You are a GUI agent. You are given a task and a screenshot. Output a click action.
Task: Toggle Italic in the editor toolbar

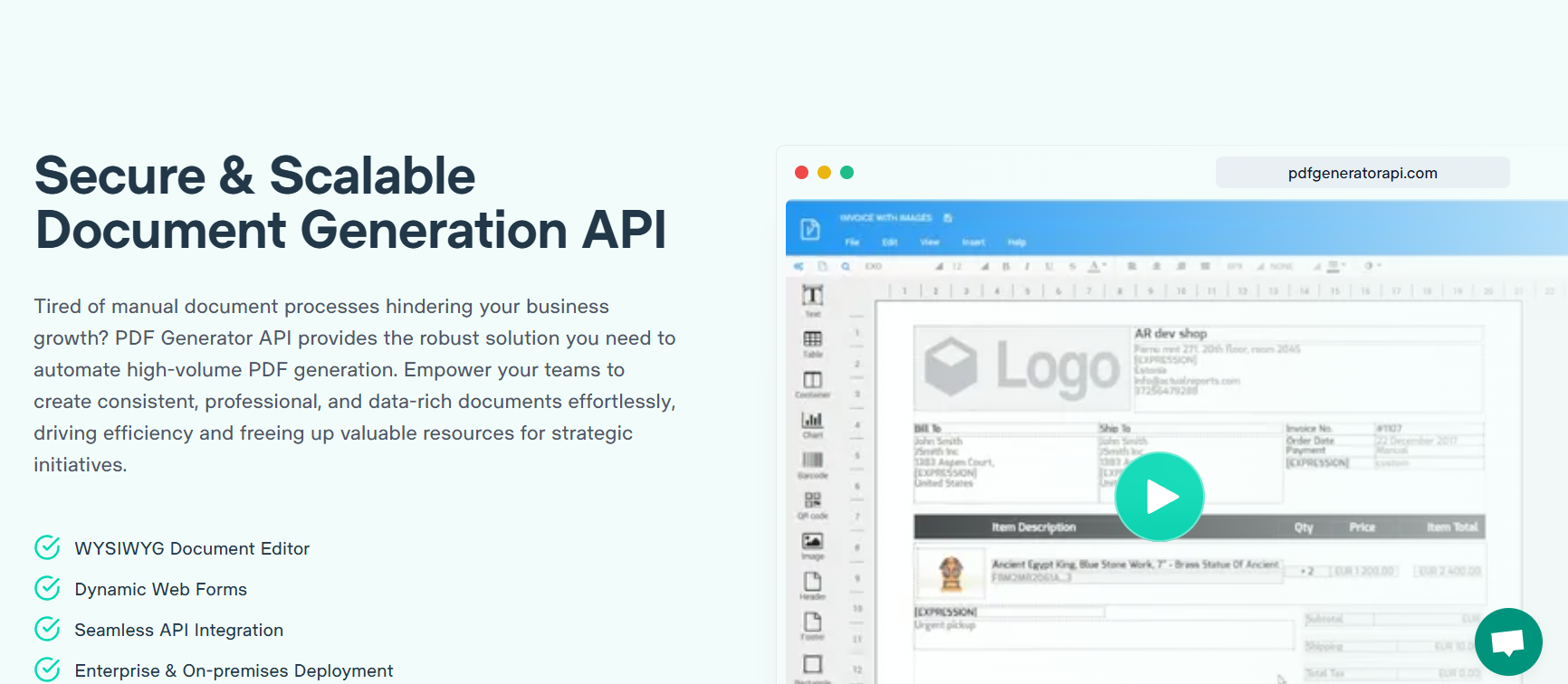pos(1027,267)
